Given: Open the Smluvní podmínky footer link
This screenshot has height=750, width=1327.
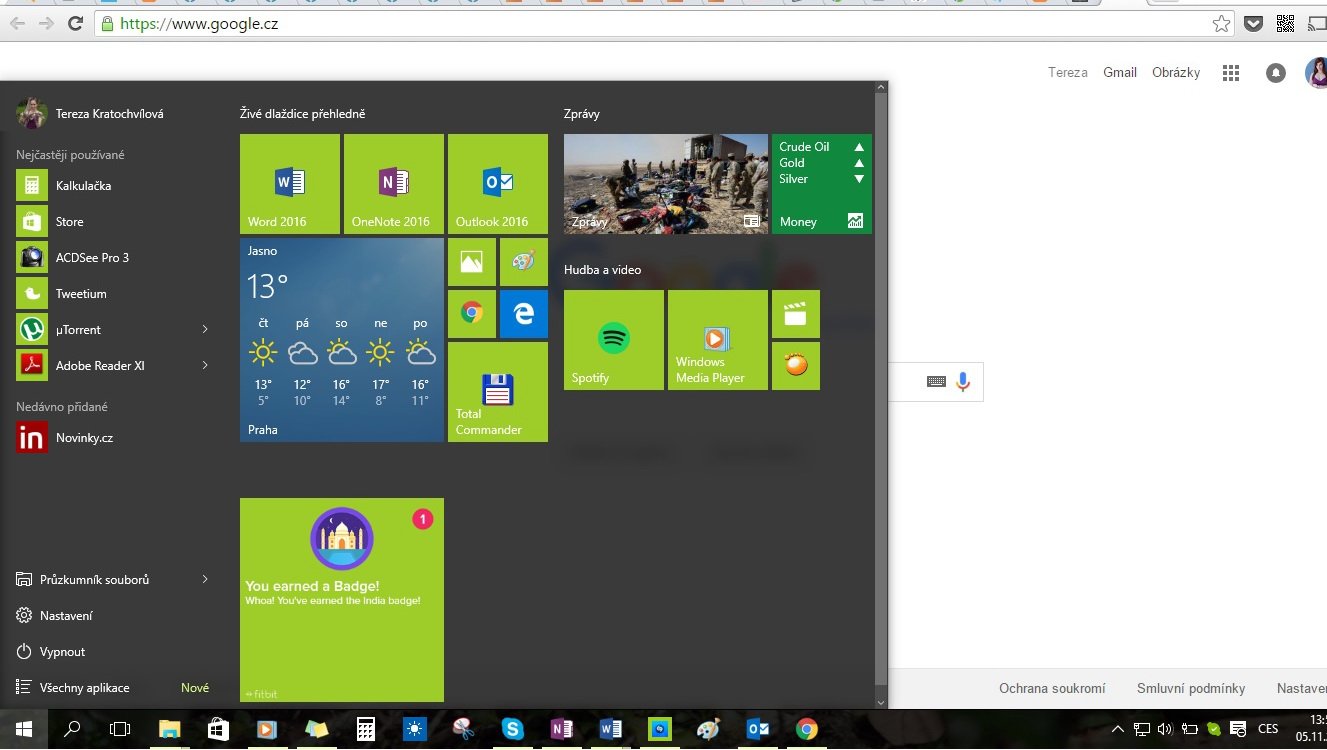Looking at the screenshot, I should [x=1191, y=688].
